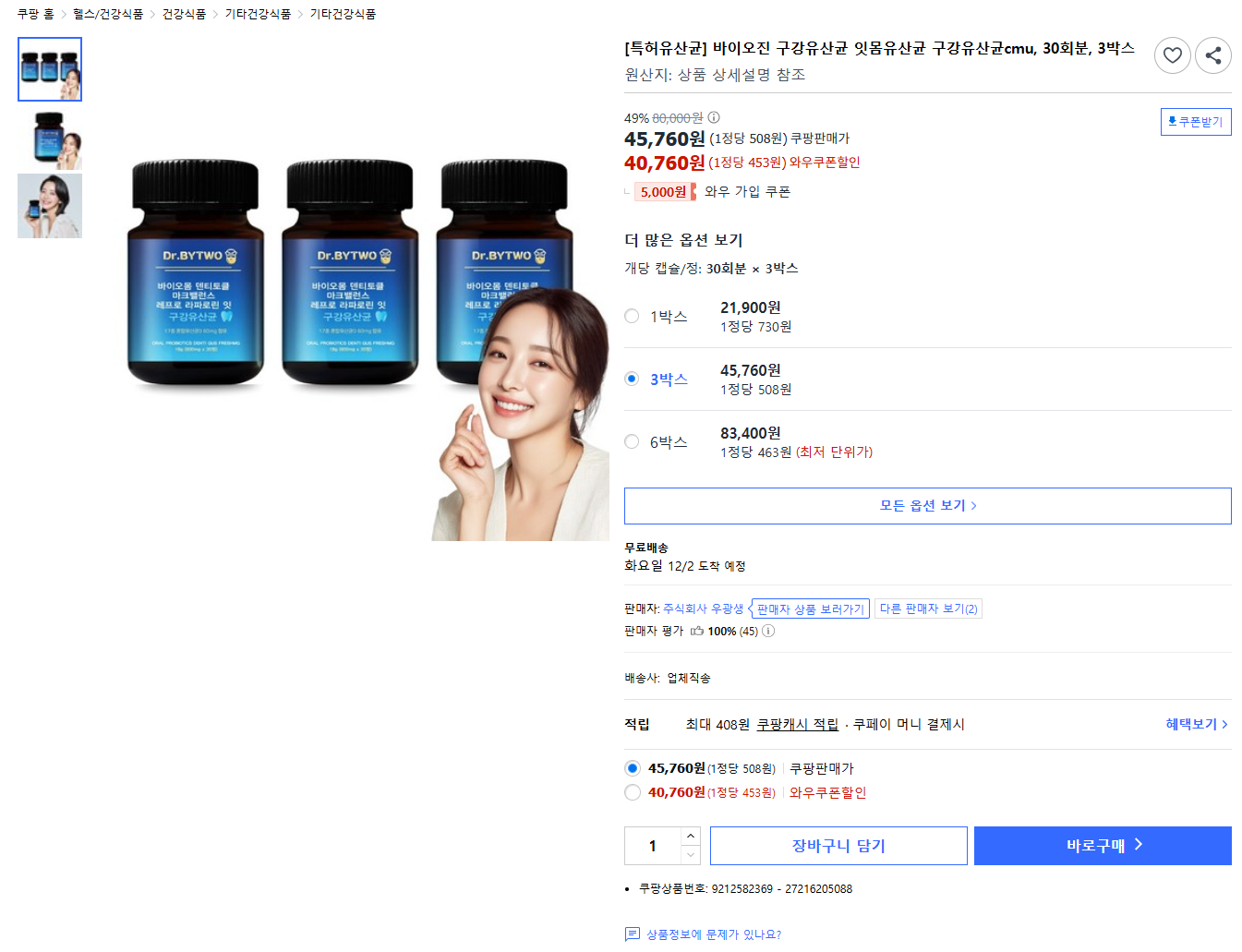Click the share icon
1242x952 pixels.
(1213, 55)
